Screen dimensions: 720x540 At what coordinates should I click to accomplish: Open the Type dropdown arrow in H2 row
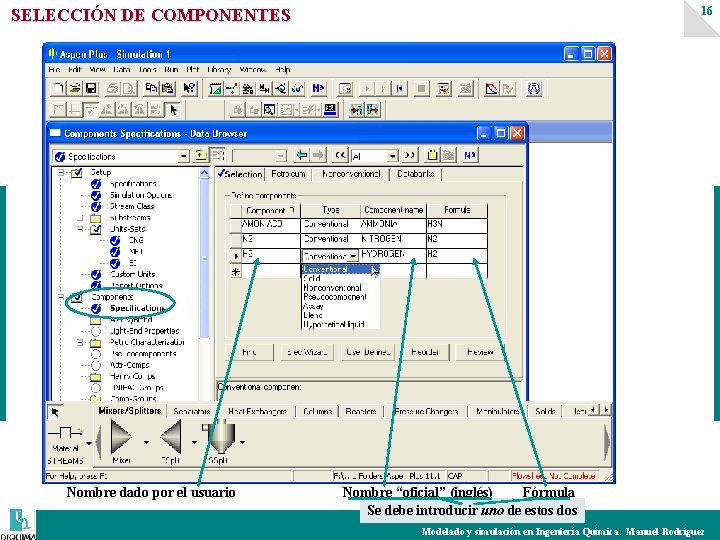tap(353, 256)
